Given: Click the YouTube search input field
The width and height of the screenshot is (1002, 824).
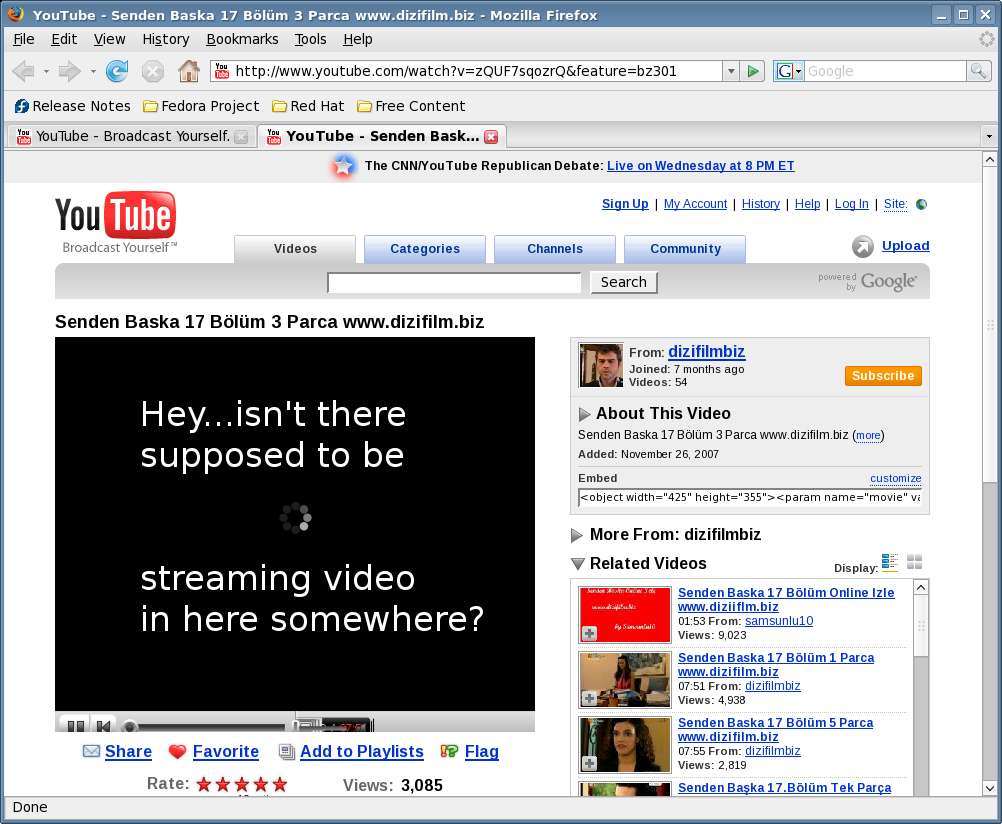Looking at the screenshot, I should (454, 283).
